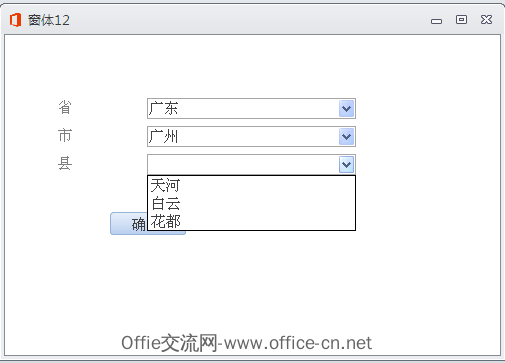Click the 省 label
This screenshot has width=505, height=363.
pyautogui.click(x=65, y=108)
